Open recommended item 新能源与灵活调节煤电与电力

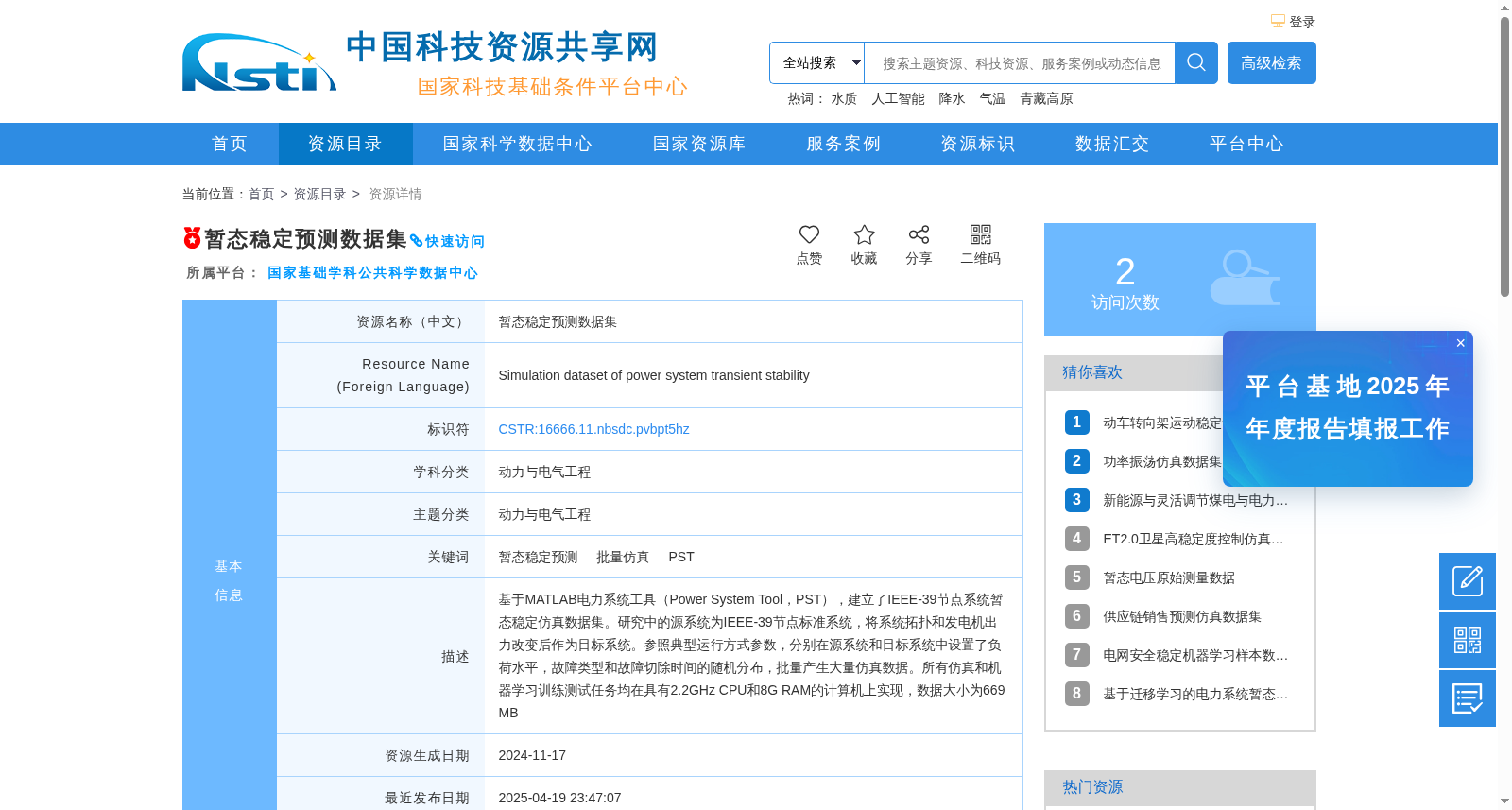click(x=1195, y=500)
